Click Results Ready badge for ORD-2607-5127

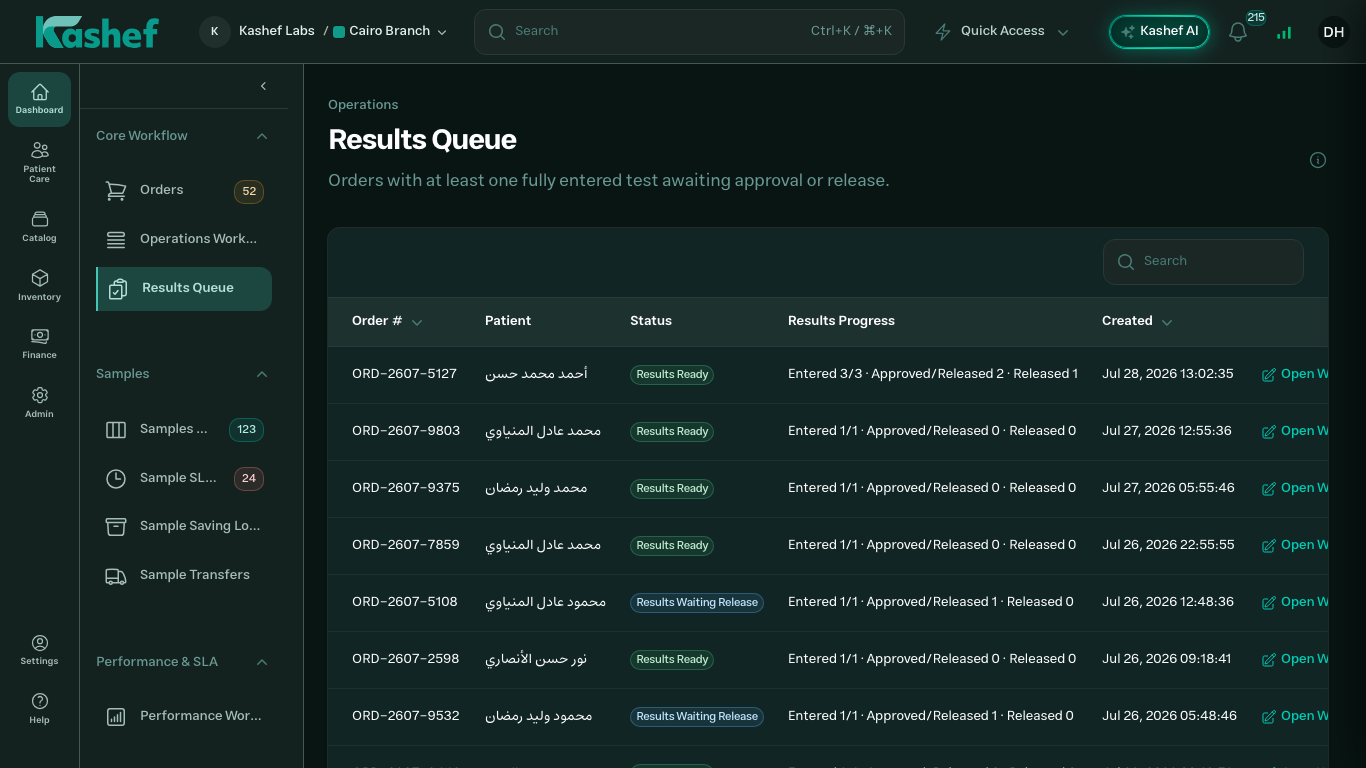tap(672, 375)
